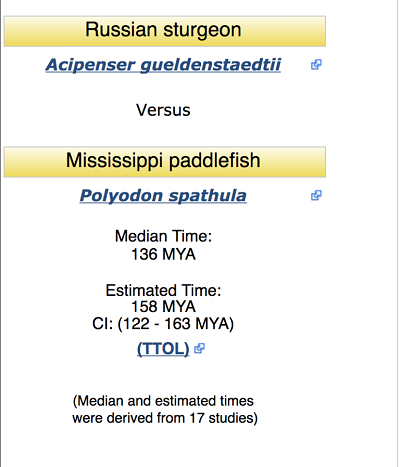Click the Versus text between taxa
400x467 pixels.
click(x=163, y=110)
